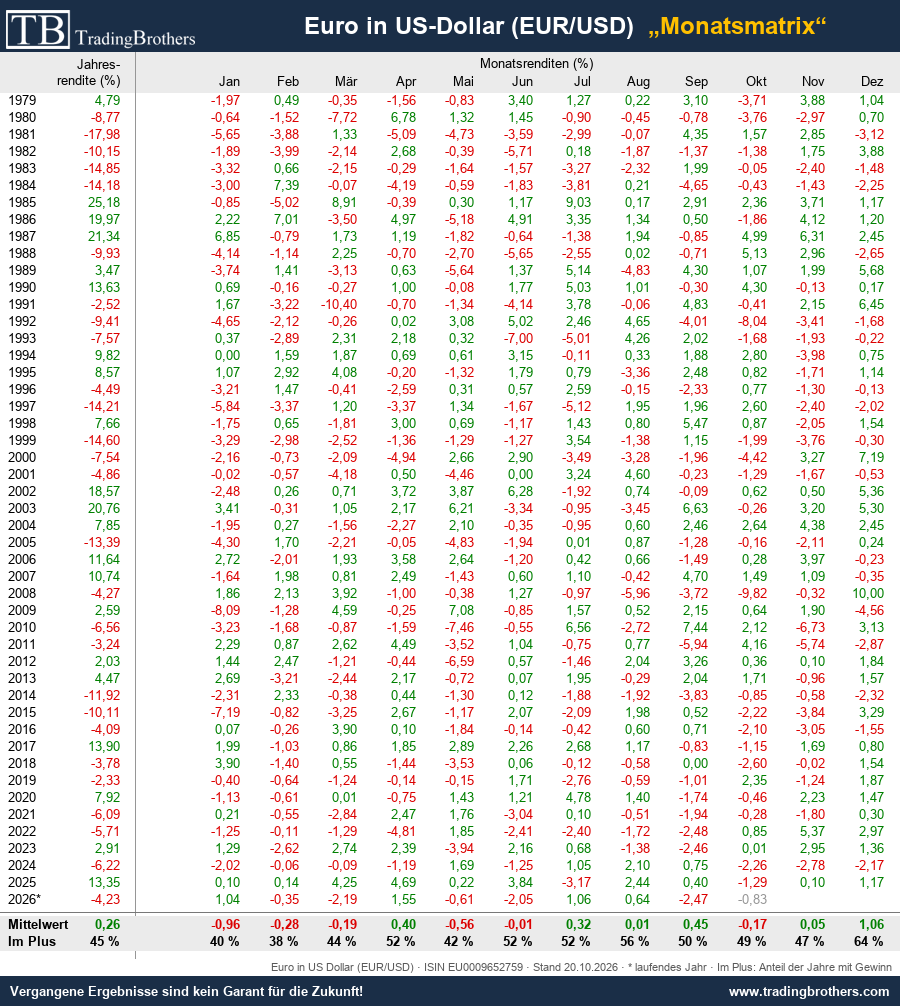Select the 2000 year row label
Viewport: 900px width, 1006px height.
pyautogui.click(x=22, y=457)
